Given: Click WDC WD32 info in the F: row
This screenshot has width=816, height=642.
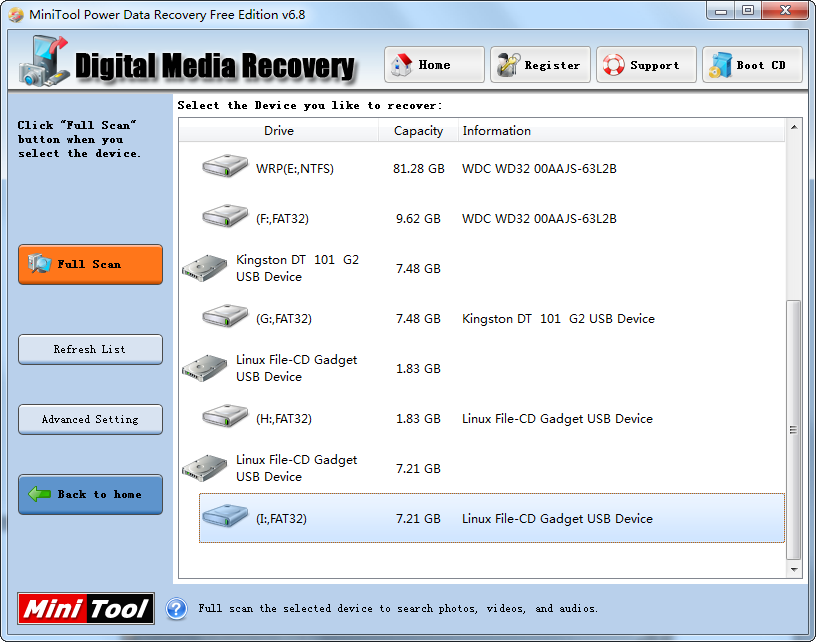Looking at the screenshot, I should point(539,219).
